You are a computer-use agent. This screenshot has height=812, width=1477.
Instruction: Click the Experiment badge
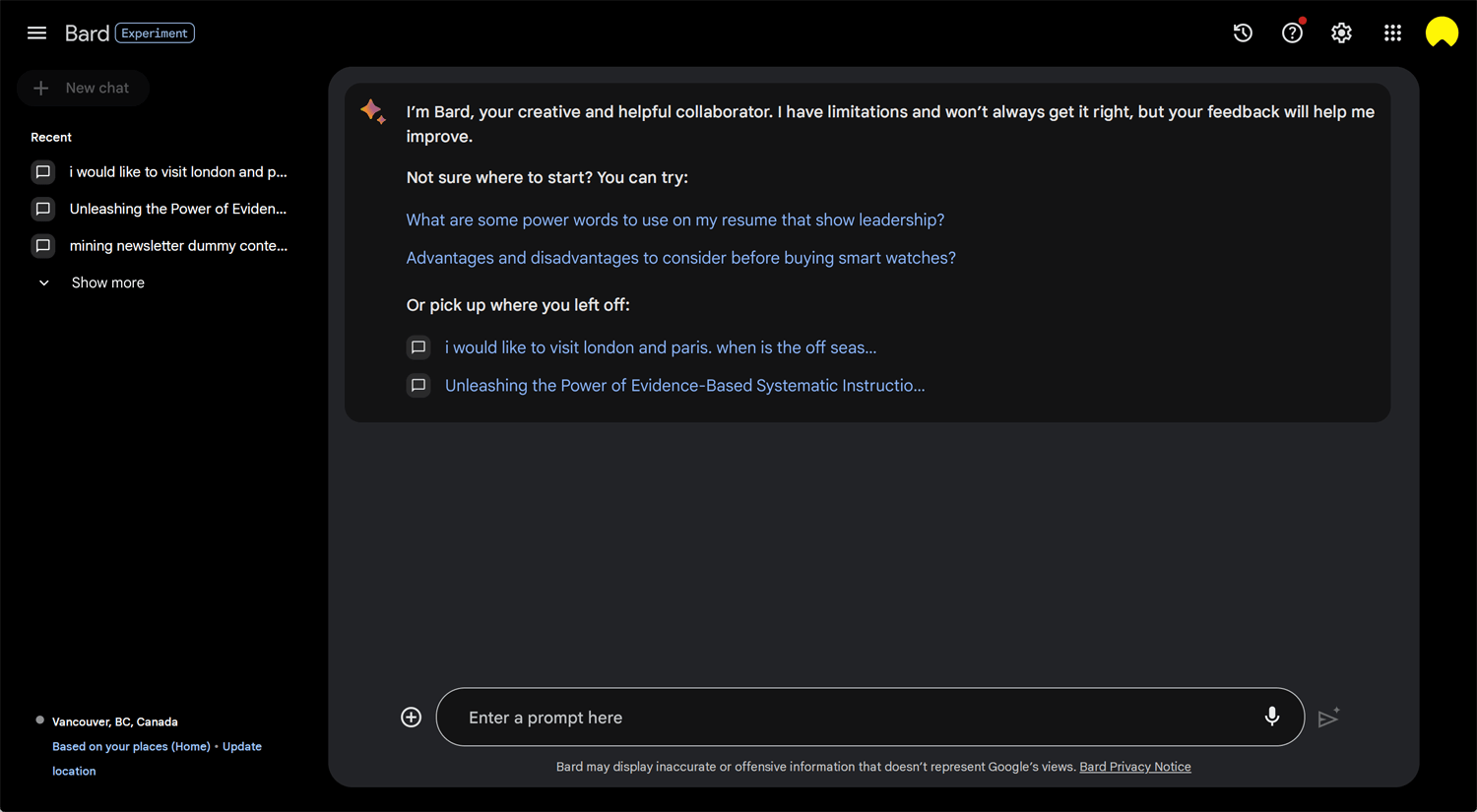pos(156,33)
